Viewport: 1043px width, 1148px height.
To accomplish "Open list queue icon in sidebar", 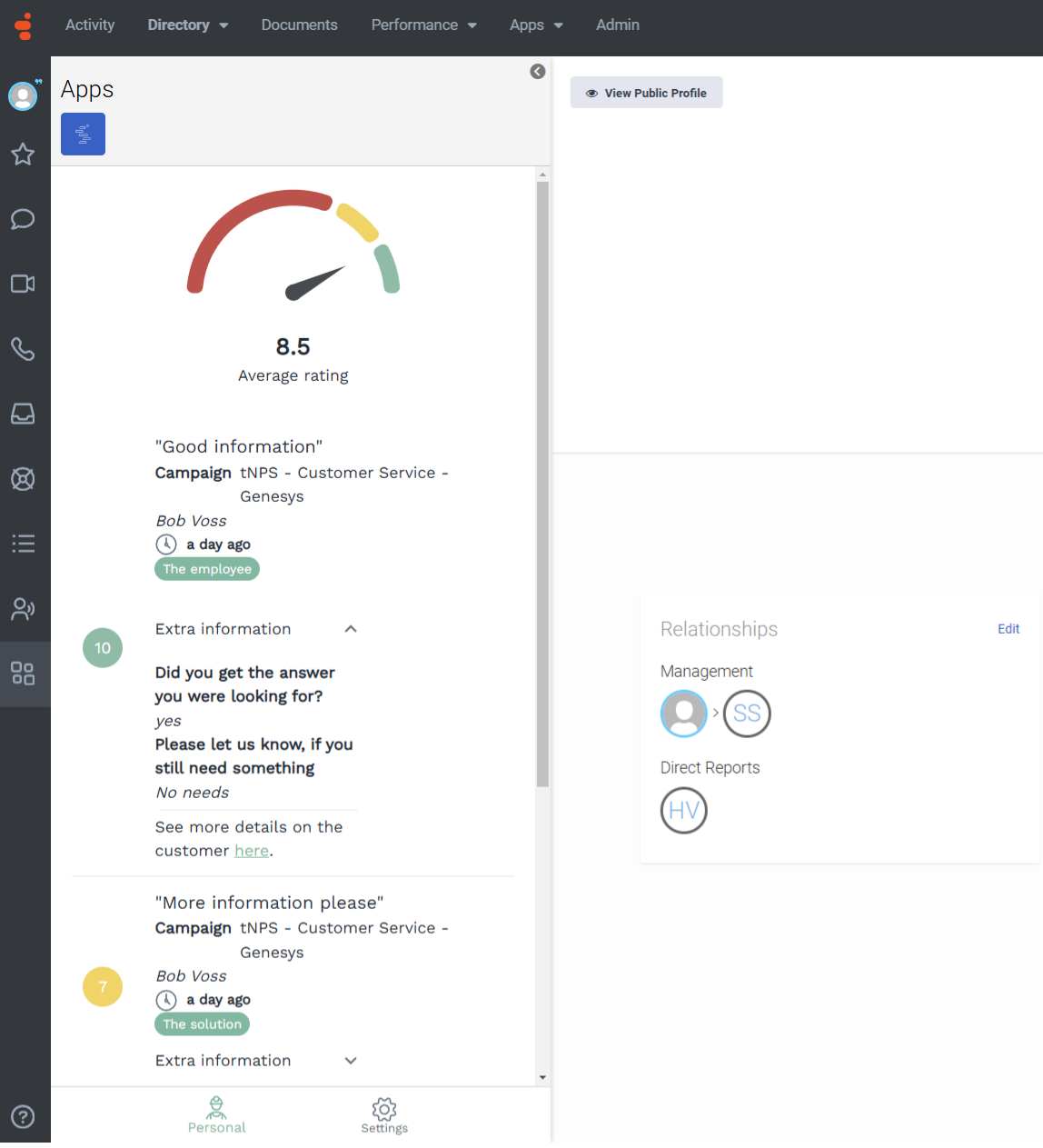I will point(23,544).
